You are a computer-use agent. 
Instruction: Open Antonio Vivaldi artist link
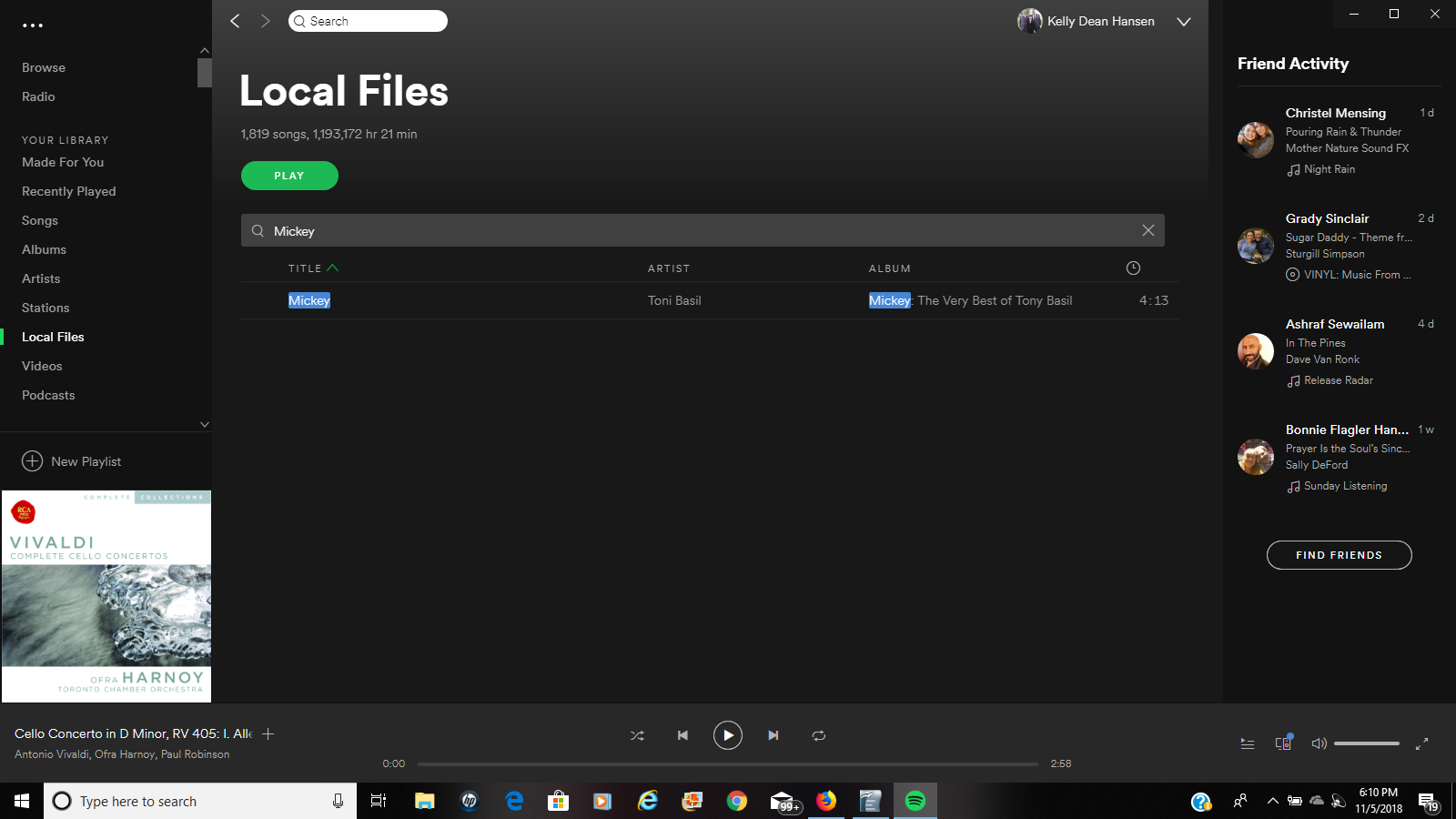click(51, 754)
